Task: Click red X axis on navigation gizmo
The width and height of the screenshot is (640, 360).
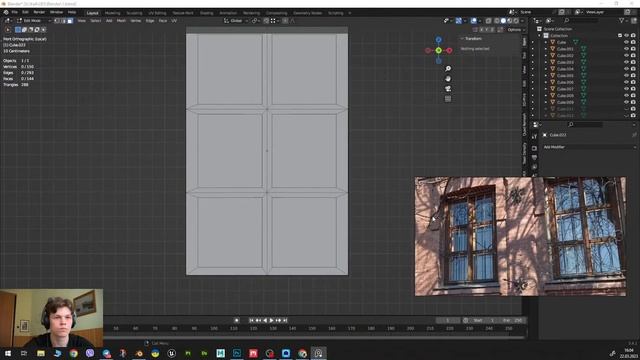Action: click(449, 51)
